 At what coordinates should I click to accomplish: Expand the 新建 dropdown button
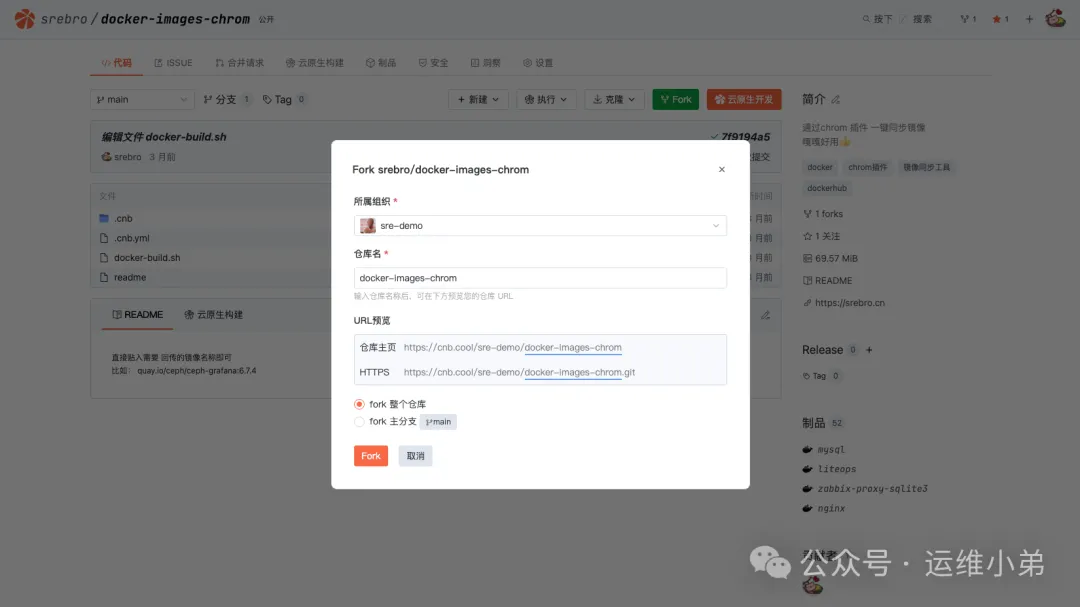pyautogui.click(x=478, y=99)
